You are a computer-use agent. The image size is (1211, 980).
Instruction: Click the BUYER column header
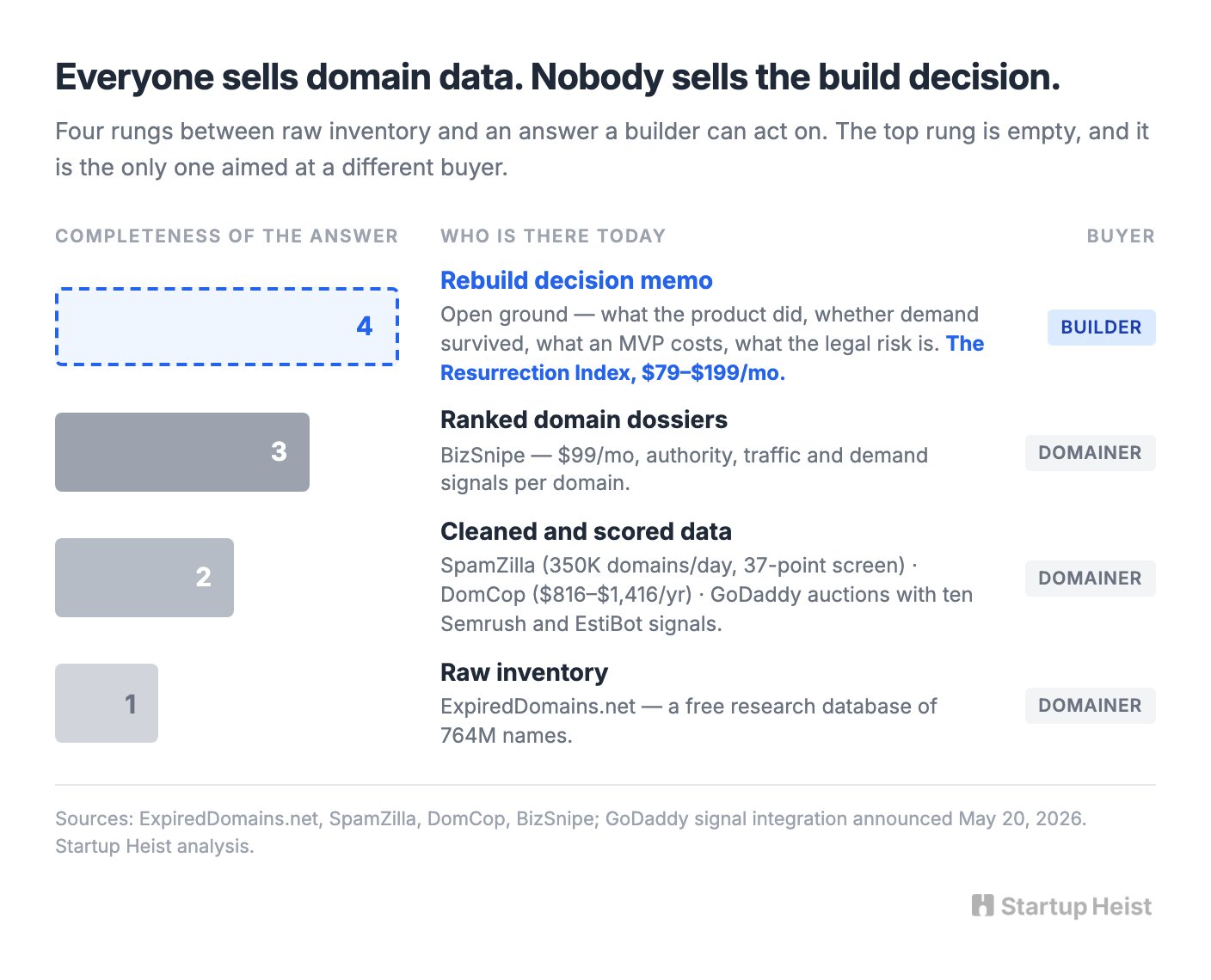click(x=1121, y=236)
